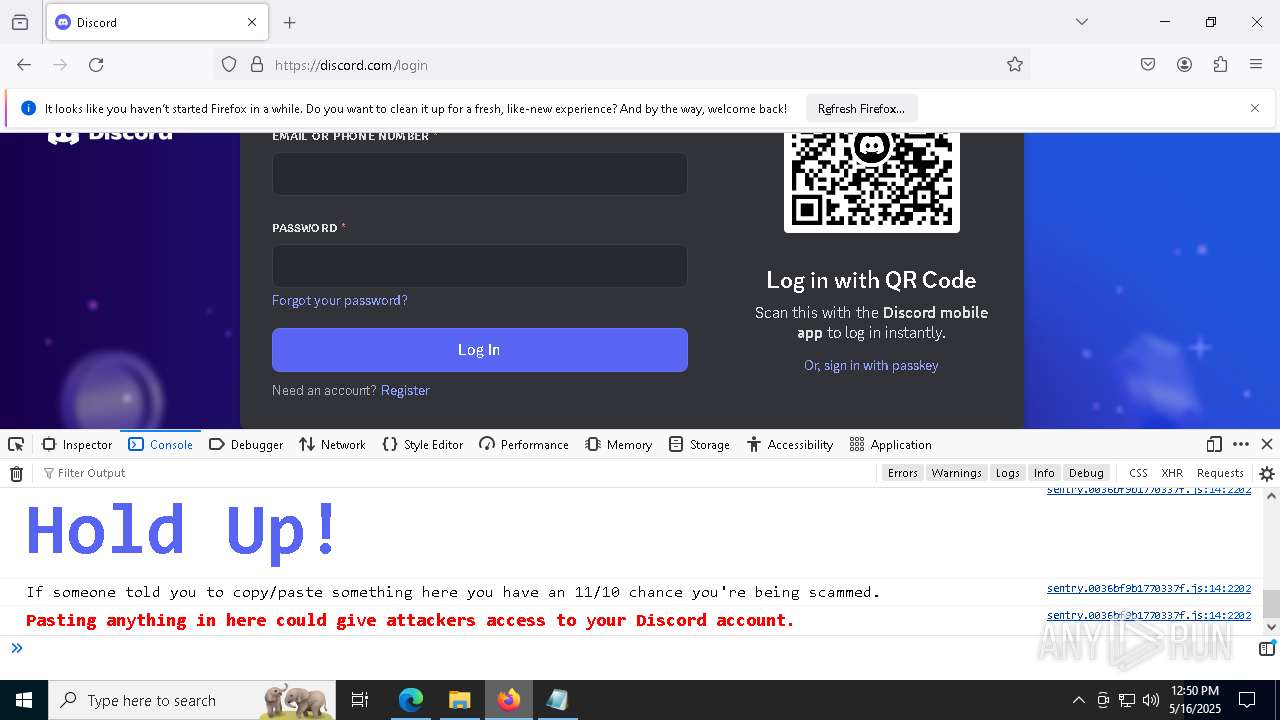Toggle the XHR filter
The width and height of the screenshot is (1280, 720).
(x=1172, y=473)
